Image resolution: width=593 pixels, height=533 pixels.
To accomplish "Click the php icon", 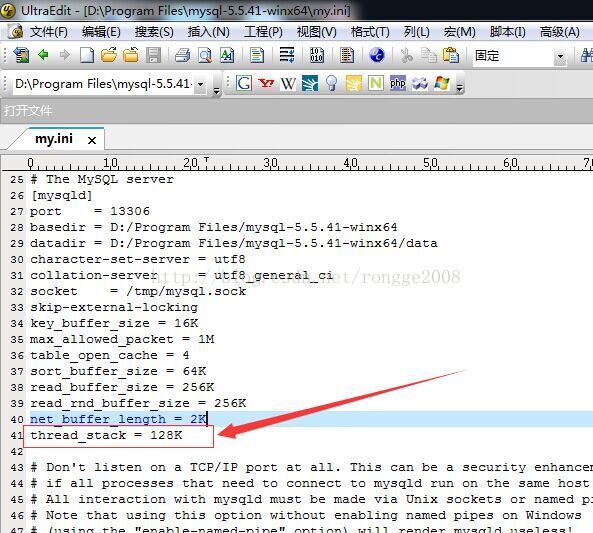I will (398, 83).
